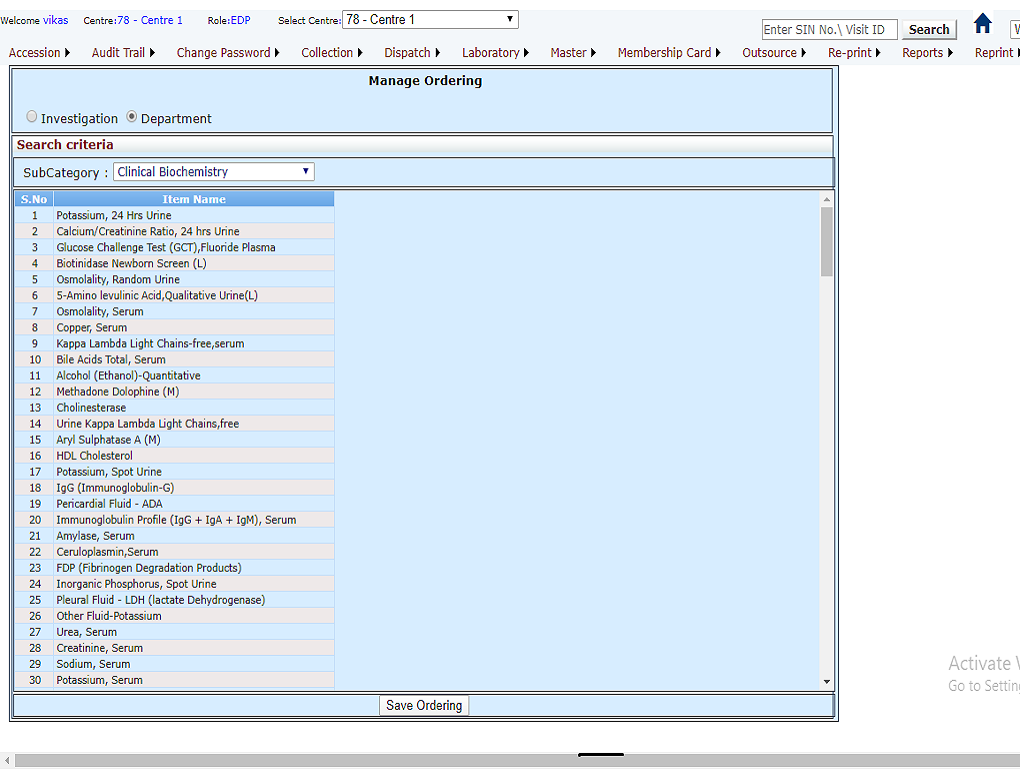1020x770 pixels.
Task: Select the HDL Cholesterol row
Action: 94,456
